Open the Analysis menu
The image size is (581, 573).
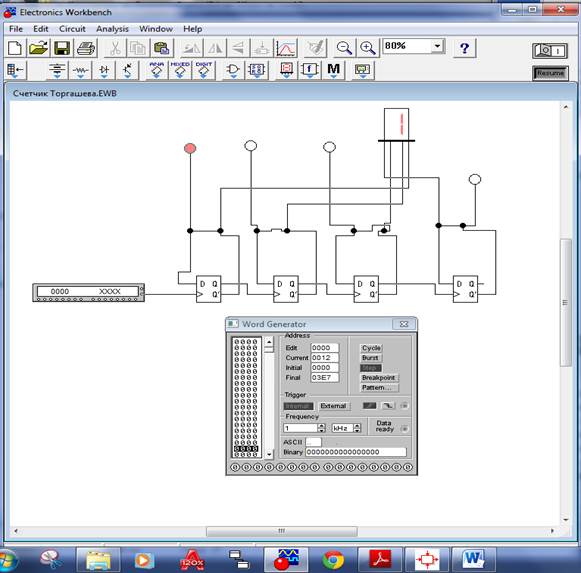click(112, 29)
